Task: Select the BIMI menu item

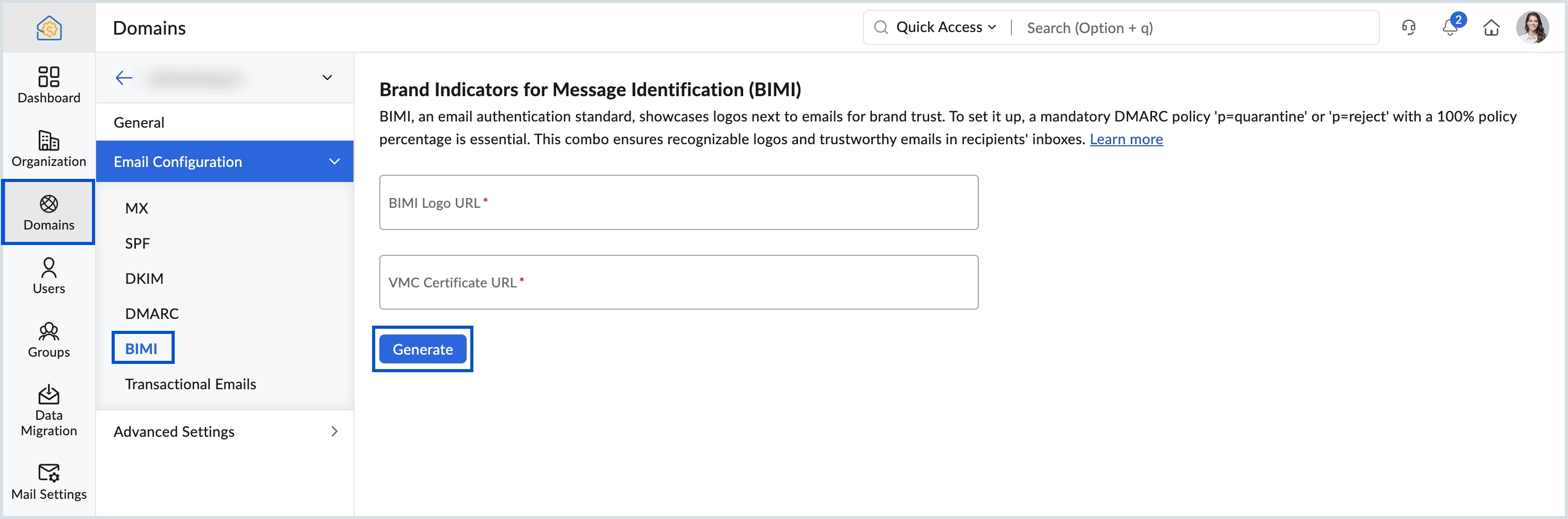Action: click(141, 348)
